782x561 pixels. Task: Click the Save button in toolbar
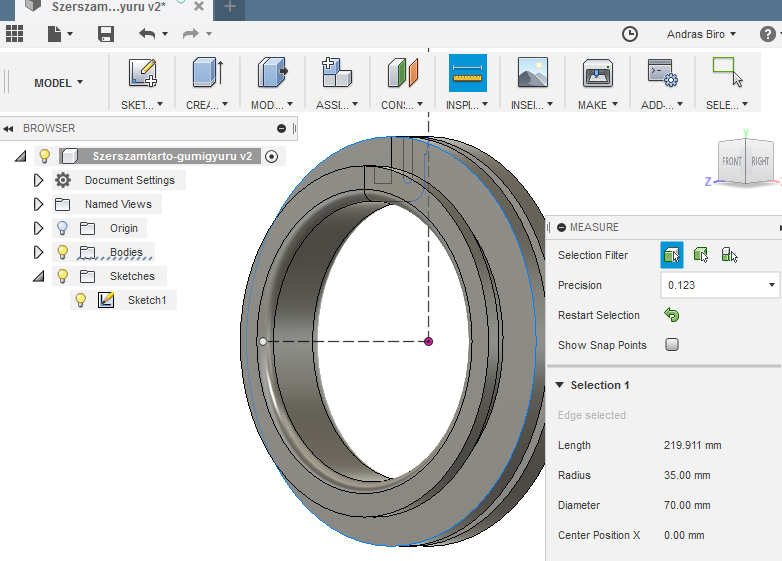click(105, 34)
